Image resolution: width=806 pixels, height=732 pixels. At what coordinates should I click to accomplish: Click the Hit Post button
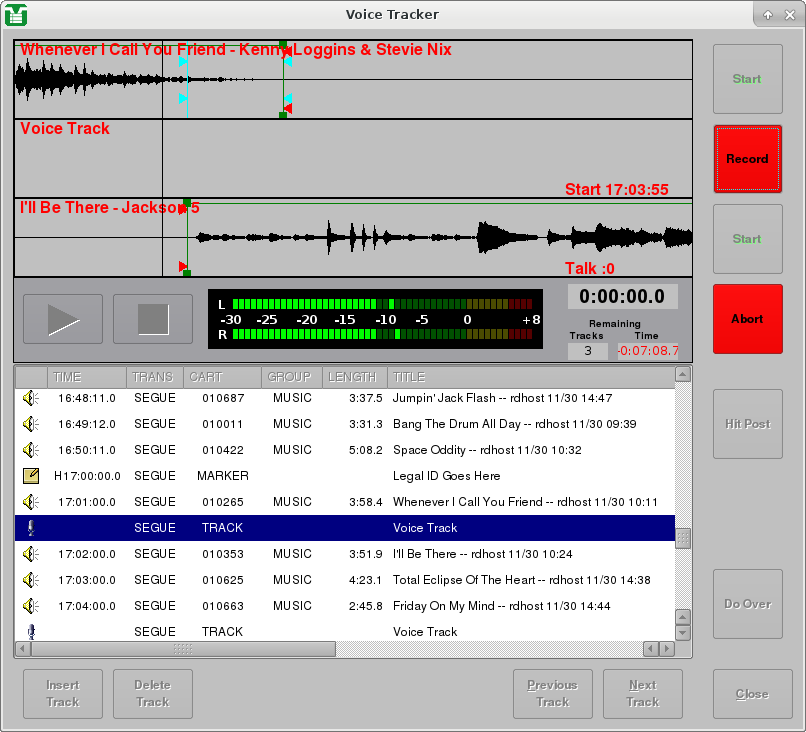coord(747,423)
